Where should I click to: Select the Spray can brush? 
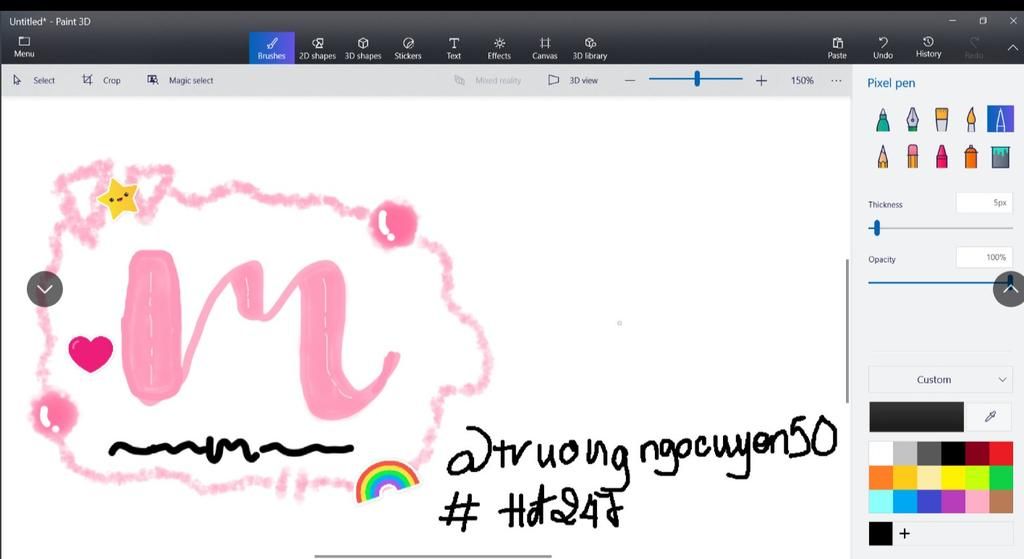coord(971,157)
